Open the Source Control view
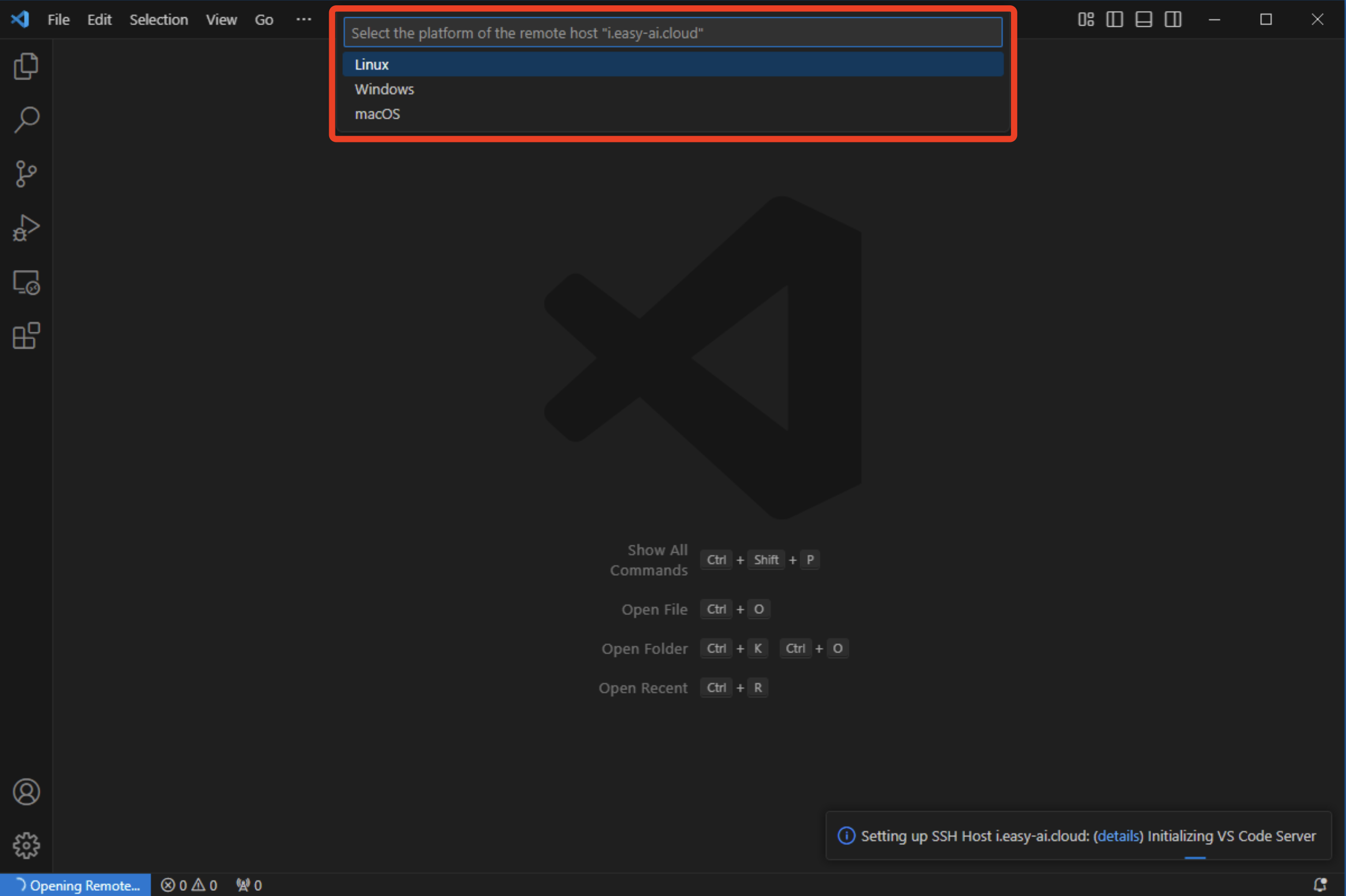 click(x=26, y=174)
